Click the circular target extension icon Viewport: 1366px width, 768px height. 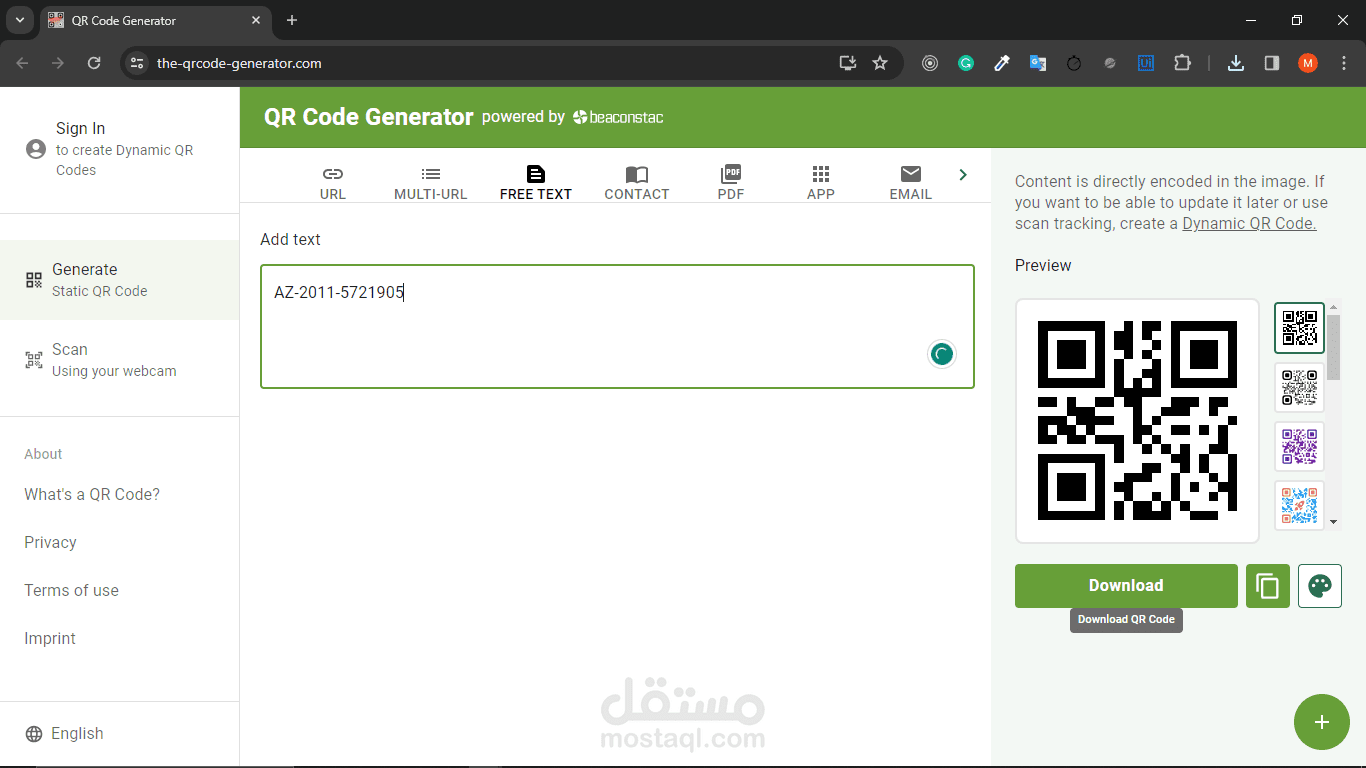930,63
